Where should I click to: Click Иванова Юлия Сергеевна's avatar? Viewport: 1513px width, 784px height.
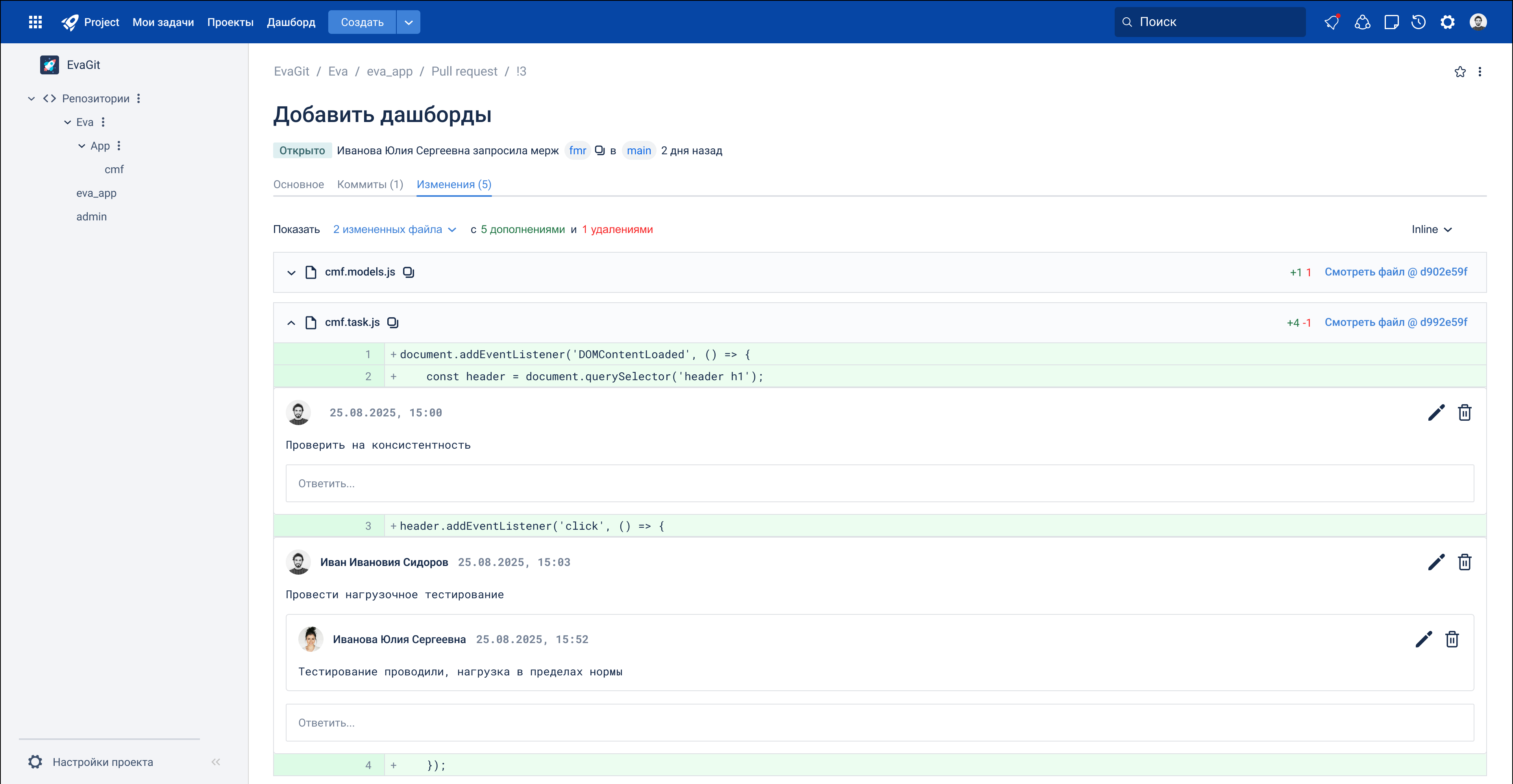pyautogui.click(x=311, y=639)
